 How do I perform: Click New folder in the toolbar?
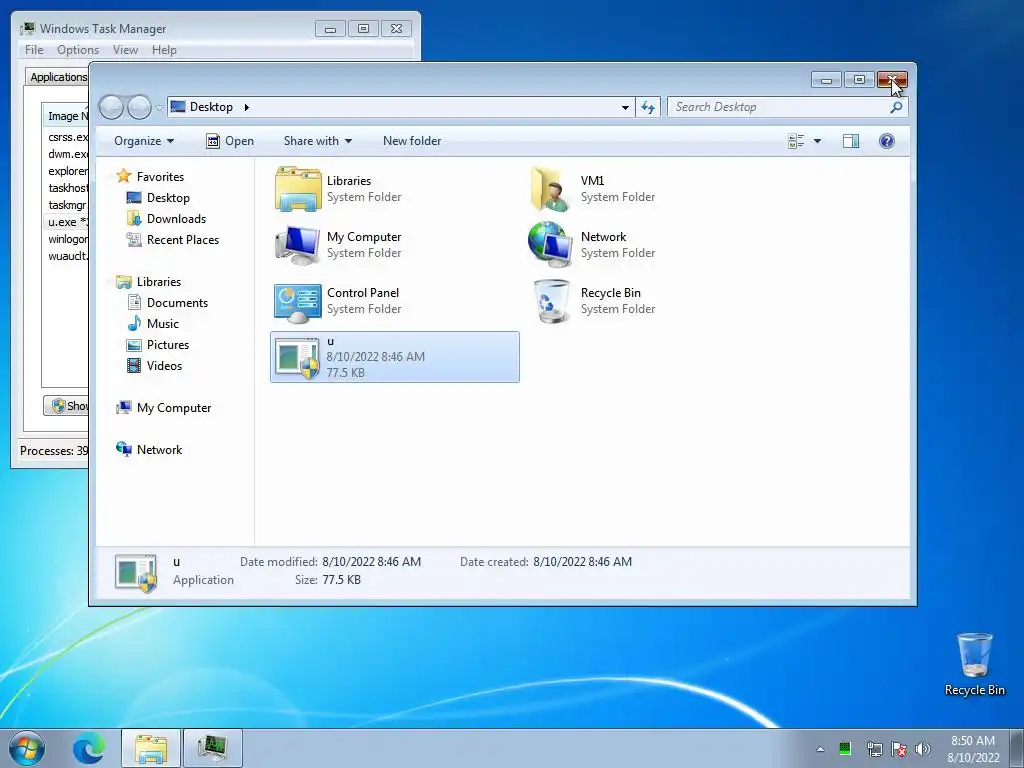point(411,141)
